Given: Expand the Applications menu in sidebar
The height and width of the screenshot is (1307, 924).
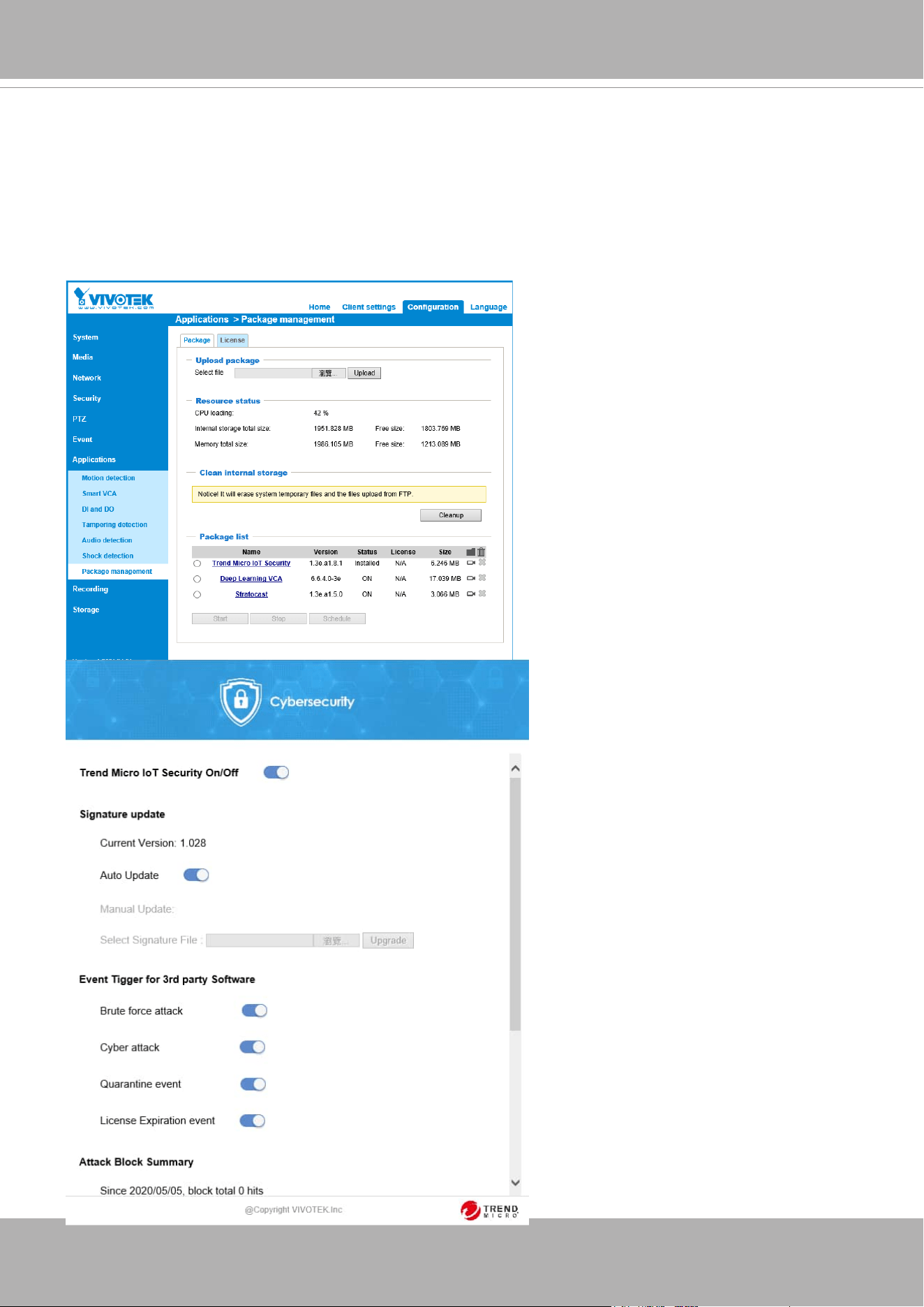Looking at the screenshot, I should point(94,459).
